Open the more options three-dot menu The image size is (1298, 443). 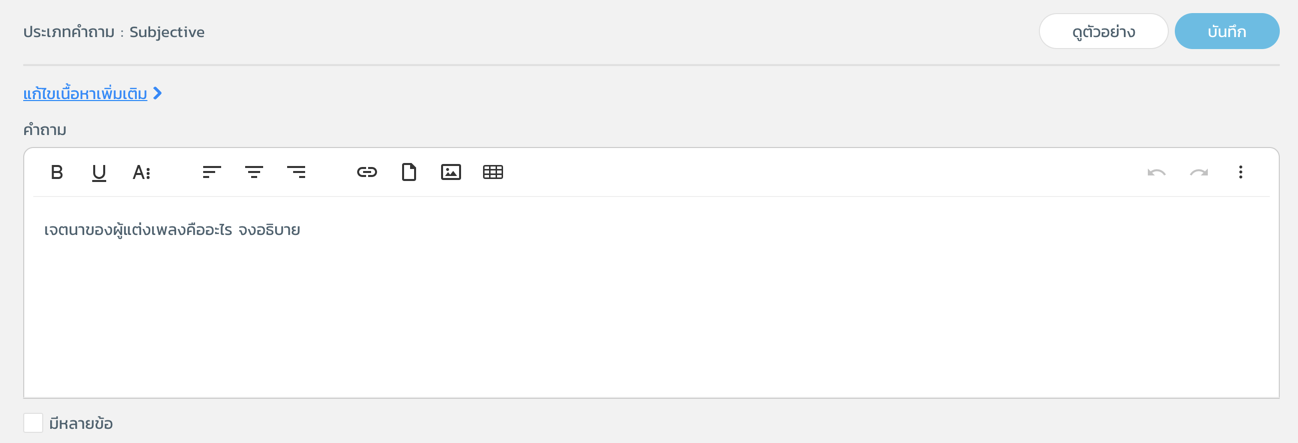1240,172
